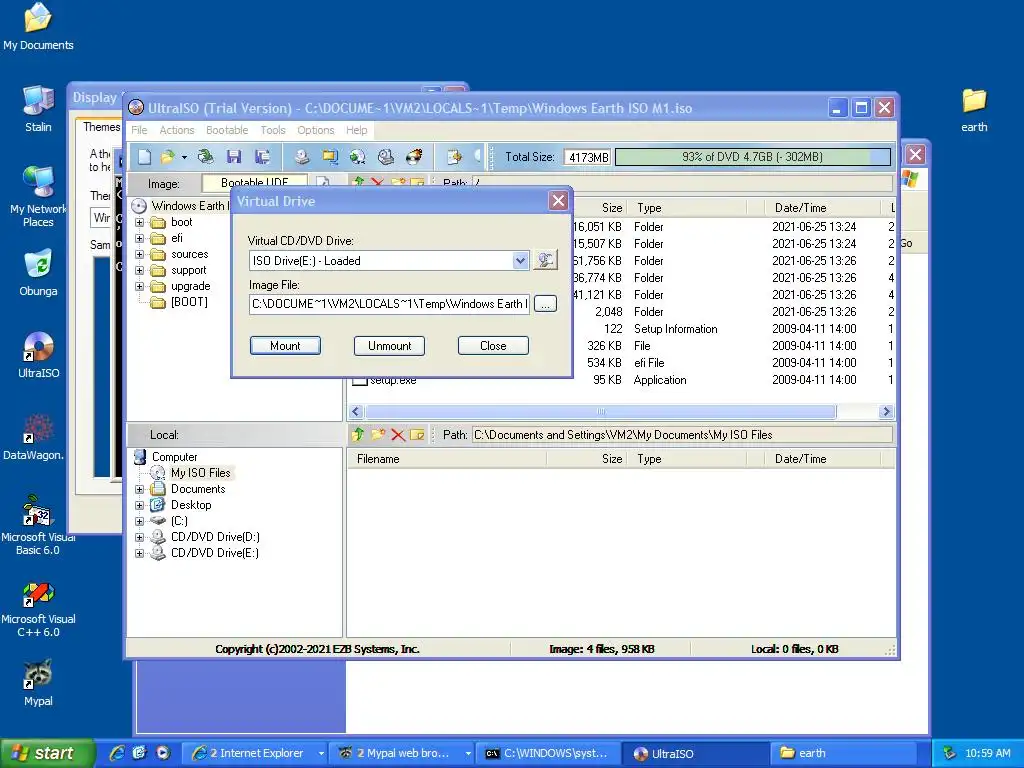Expand the Documents node in Local tree
Image resolution: width=1024 pixels, height=768 pixels.
click(x=139, y=489)
